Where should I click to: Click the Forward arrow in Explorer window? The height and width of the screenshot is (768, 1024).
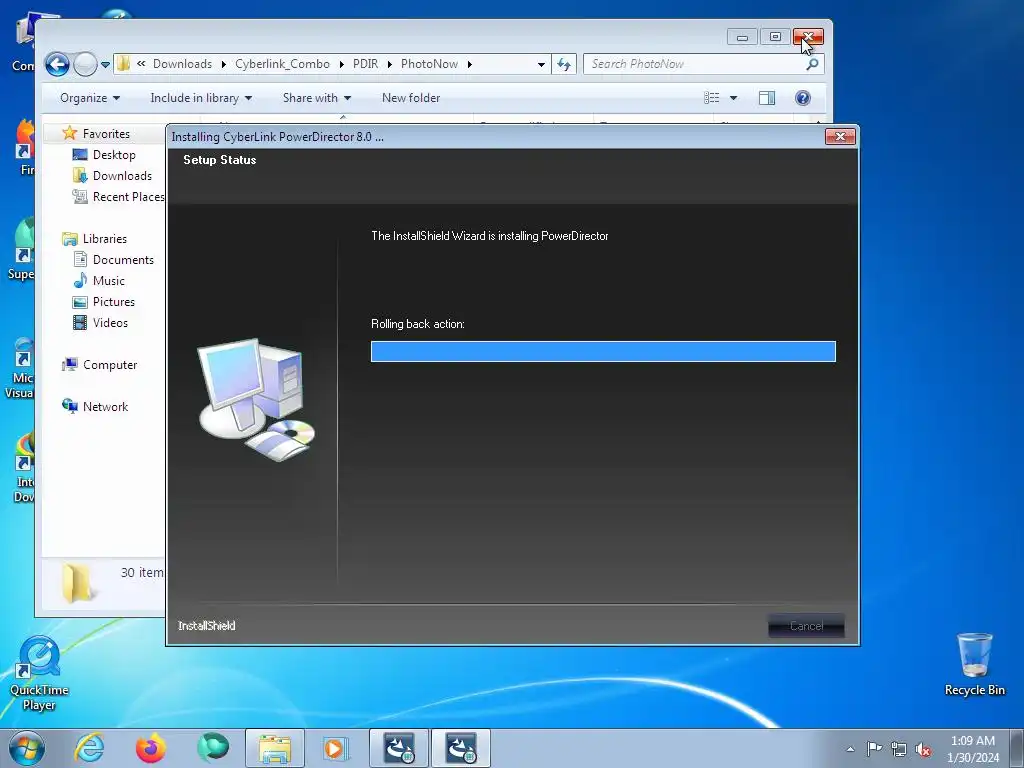(85, 64)
